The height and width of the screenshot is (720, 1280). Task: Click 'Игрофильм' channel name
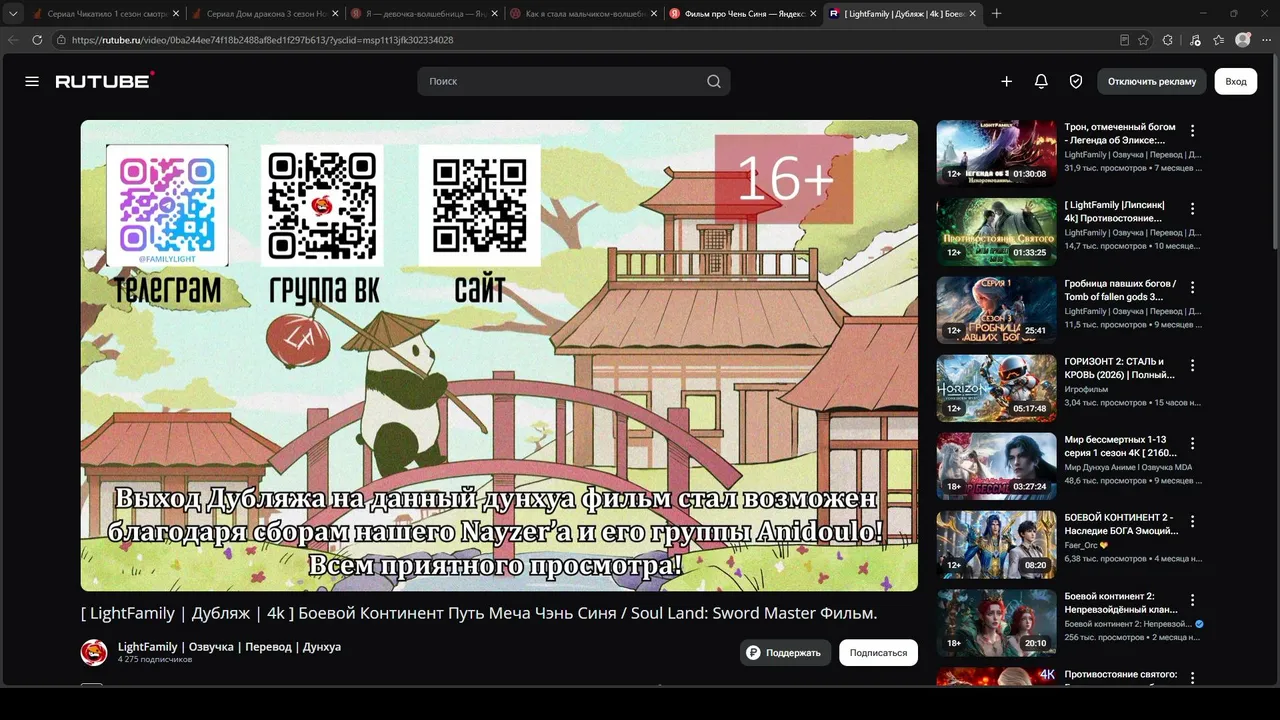point(1087,389)
